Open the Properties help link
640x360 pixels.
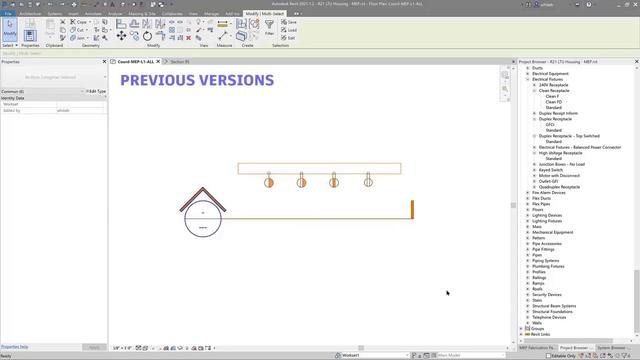click(15, 347)
